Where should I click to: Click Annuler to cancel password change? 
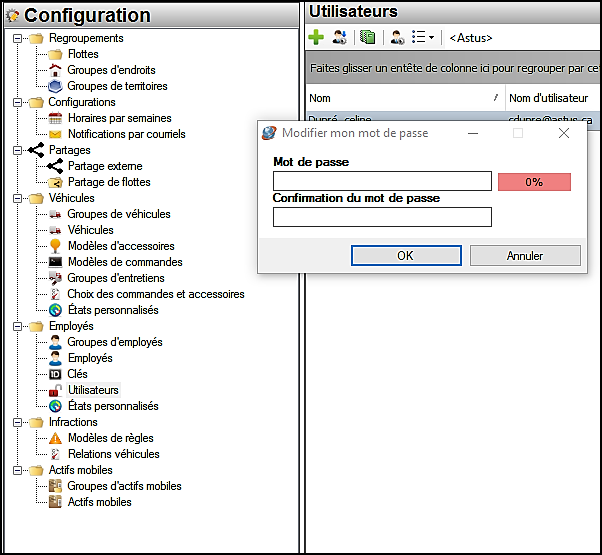525,256
